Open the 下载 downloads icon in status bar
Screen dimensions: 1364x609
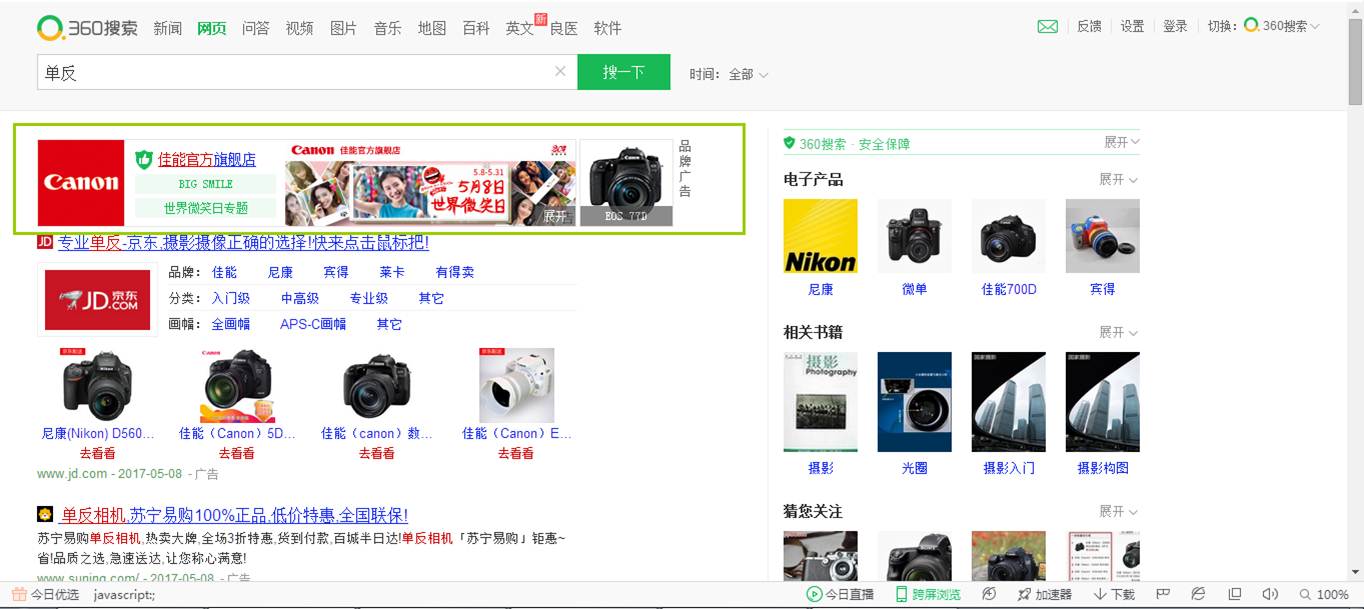[1113, 594]
